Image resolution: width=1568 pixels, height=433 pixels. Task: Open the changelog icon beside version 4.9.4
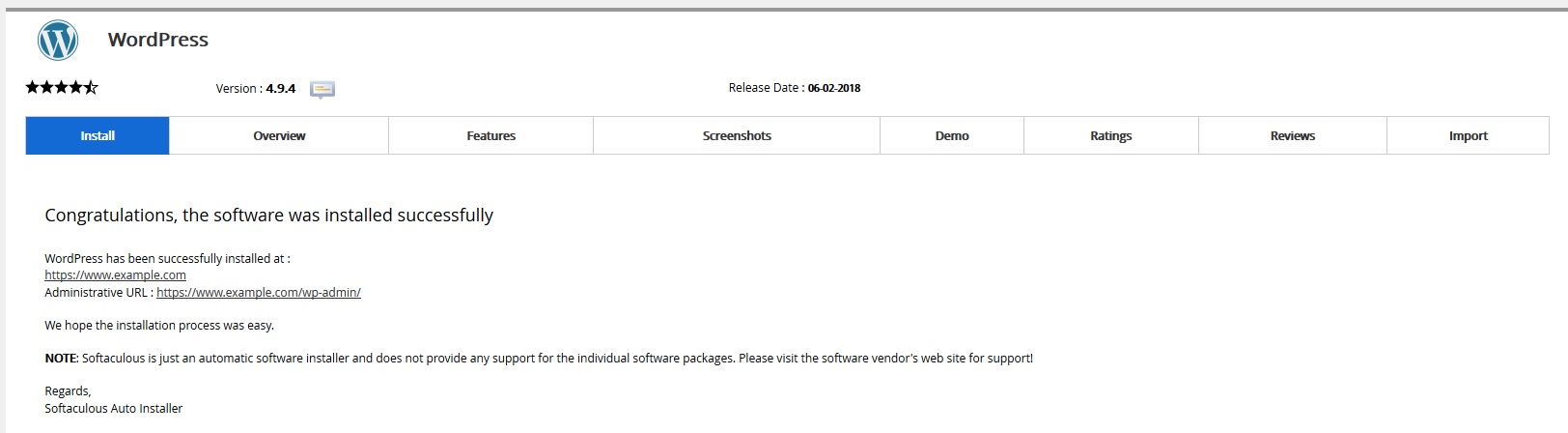(322, 90)
